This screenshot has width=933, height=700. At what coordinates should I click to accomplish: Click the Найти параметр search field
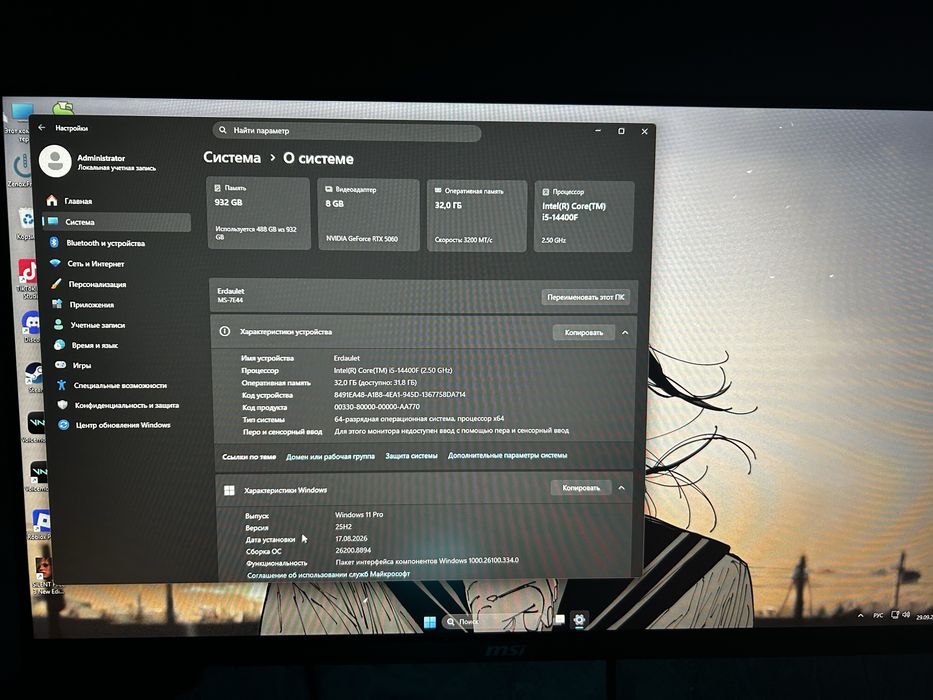[347, 131]
